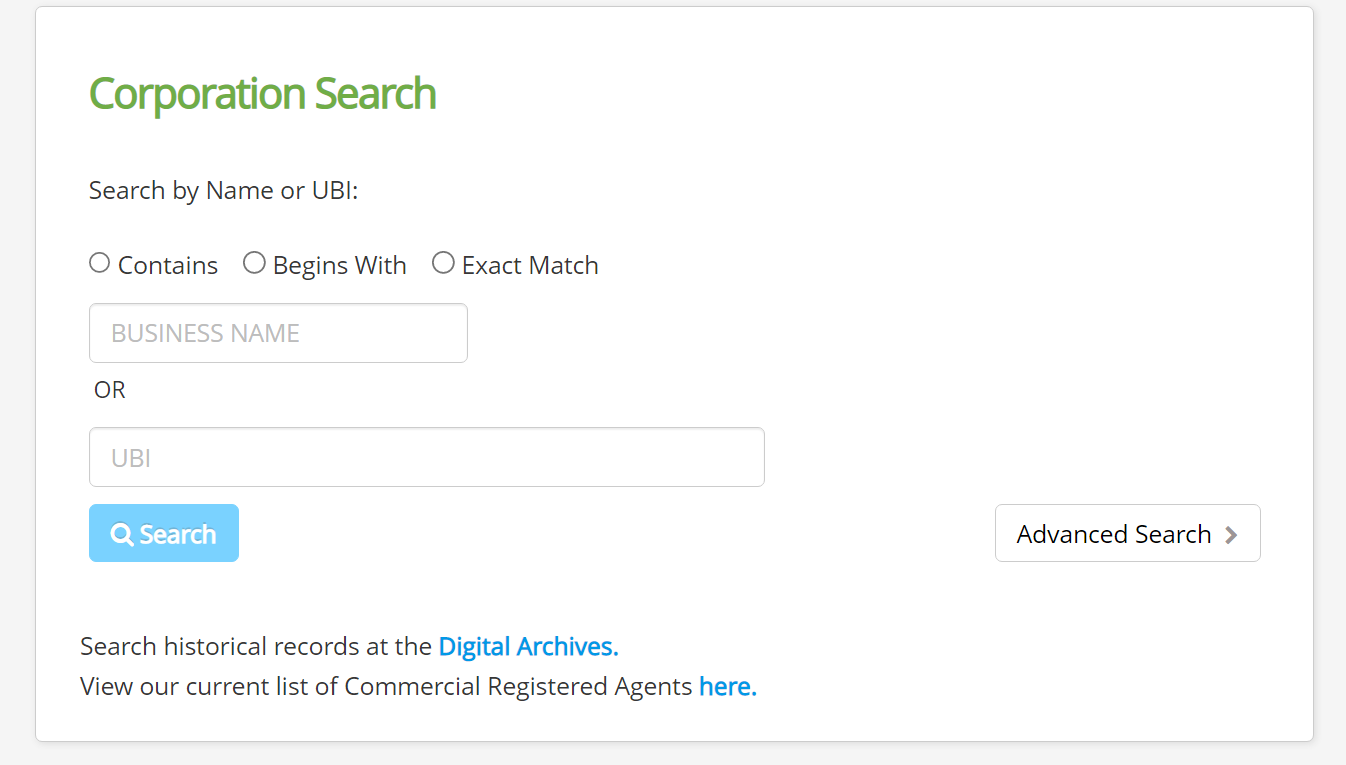Click the magnifier icon on Search button
Viewport: 1346px width, 765px height.
tap(122, 535)
